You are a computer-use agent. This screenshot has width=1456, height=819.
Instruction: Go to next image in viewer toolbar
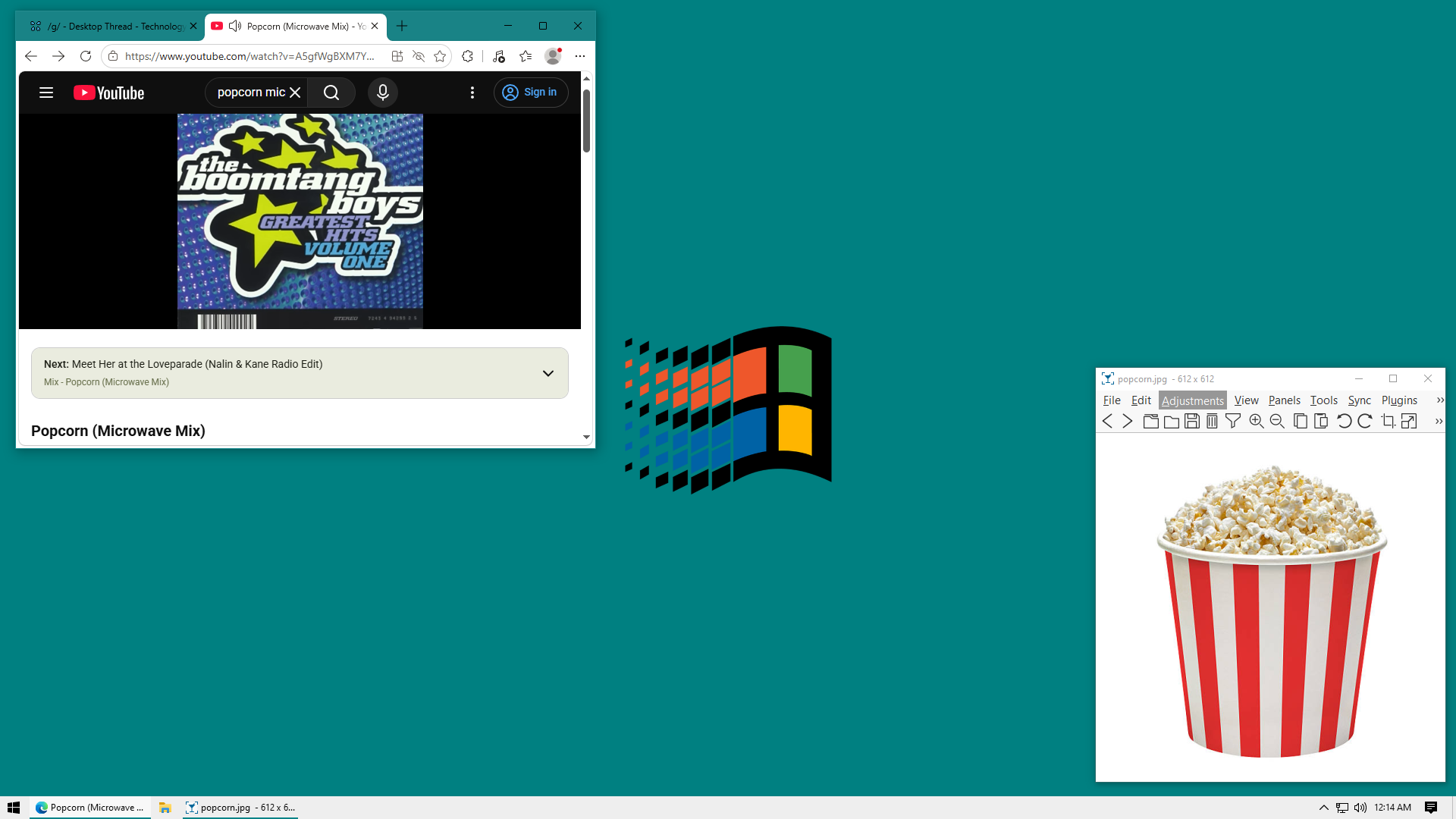pos(1128,422)
